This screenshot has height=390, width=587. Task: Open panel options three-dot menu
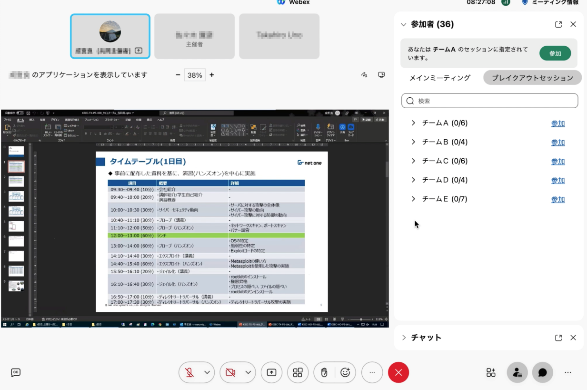(x=568, y=372)
